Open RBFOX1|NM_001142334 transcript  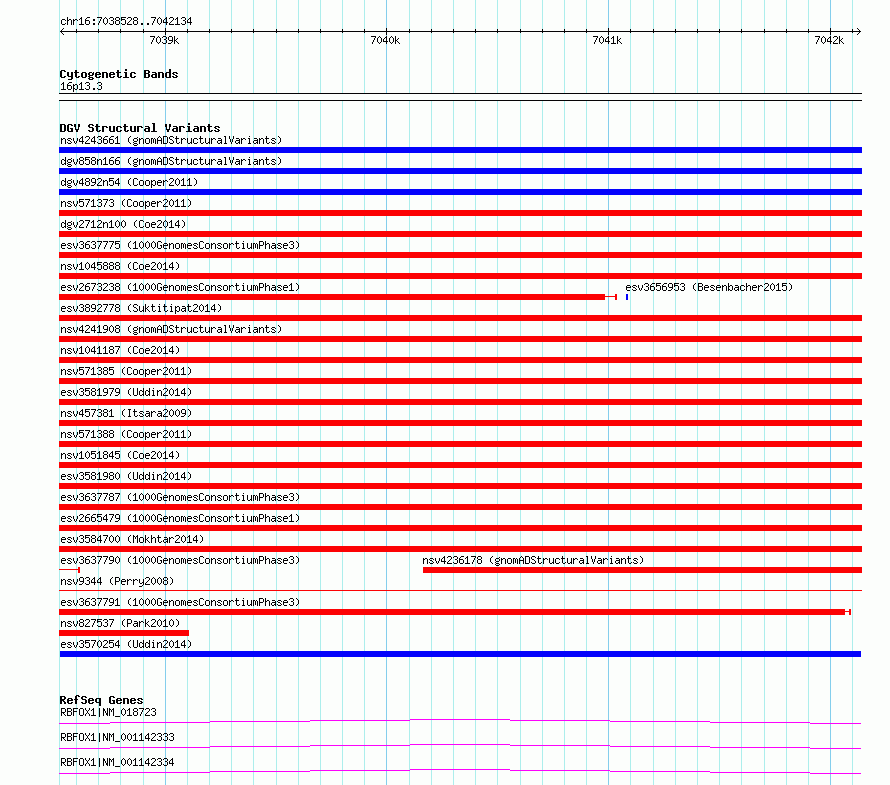pyautogui.click(x=117, y=762)
